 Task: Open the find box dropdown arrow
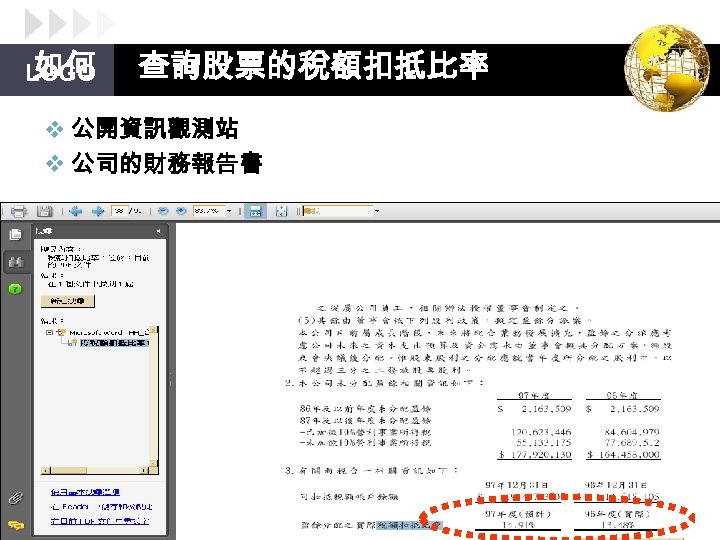(377, 211)
